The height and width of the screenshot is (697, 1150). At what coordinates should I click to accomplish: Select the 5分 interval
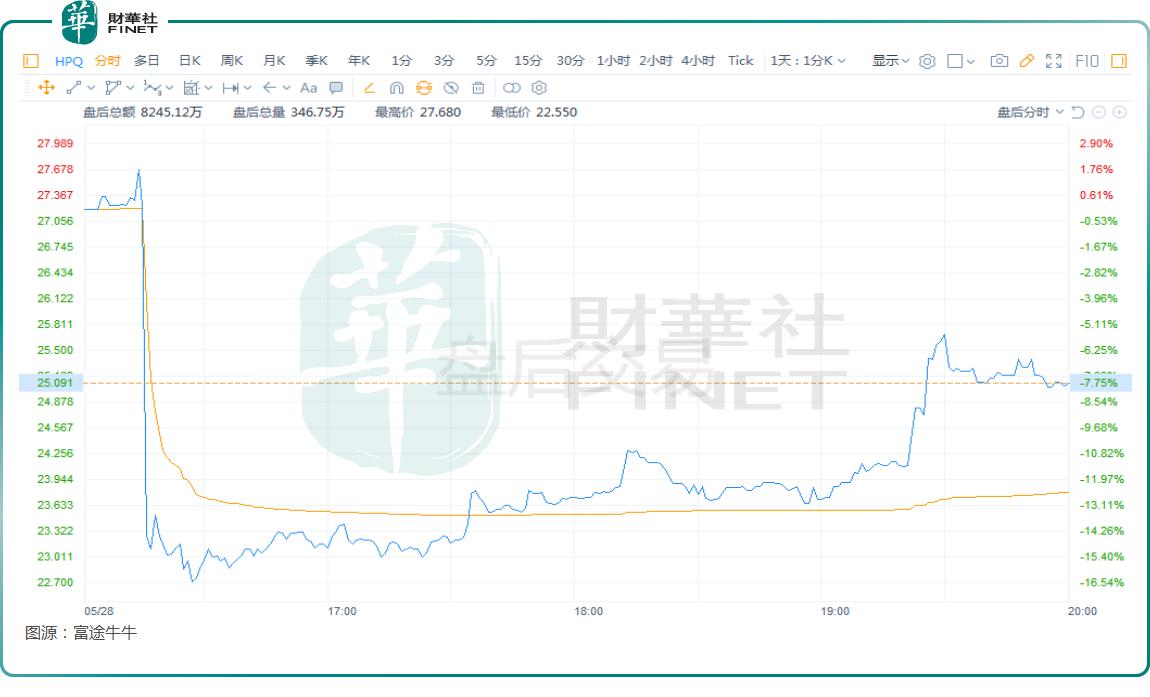486,61
